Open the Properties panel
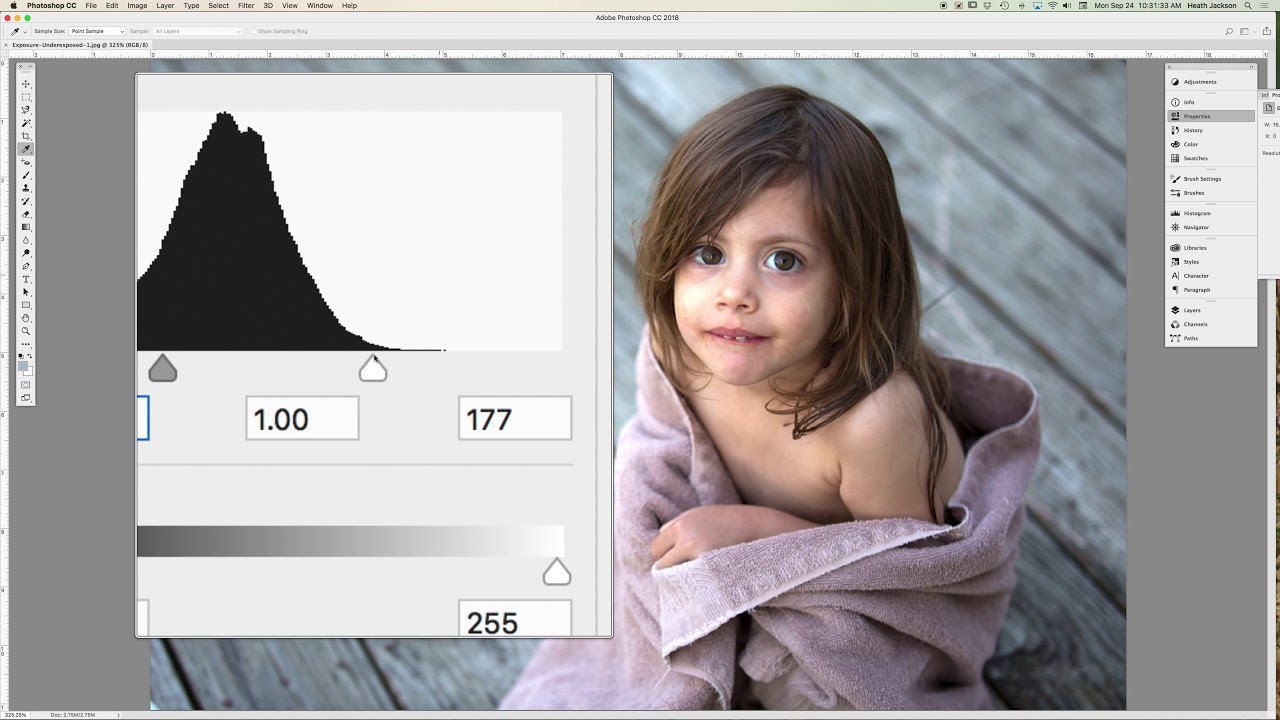1280x720 pixels. pos(1212,116)
